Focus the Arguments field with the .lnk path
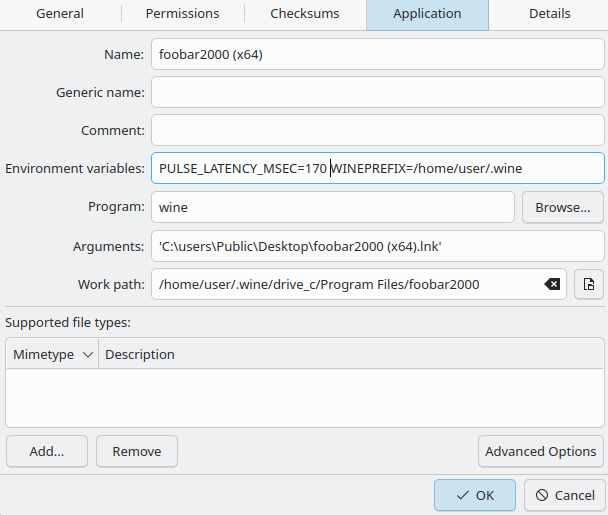Screen dimensions: 608x515 (x=378, y=246)
